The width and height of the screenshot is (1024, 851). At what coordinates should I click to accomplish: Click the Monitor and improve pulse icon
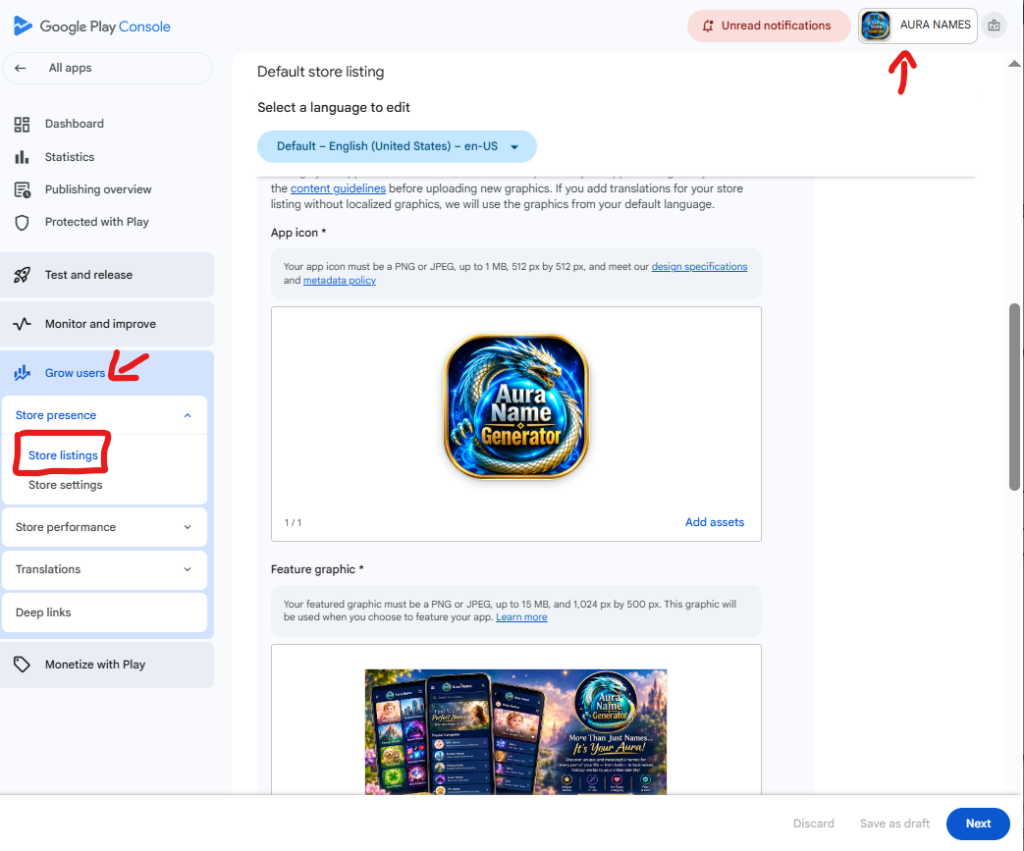tap(22, 324)
